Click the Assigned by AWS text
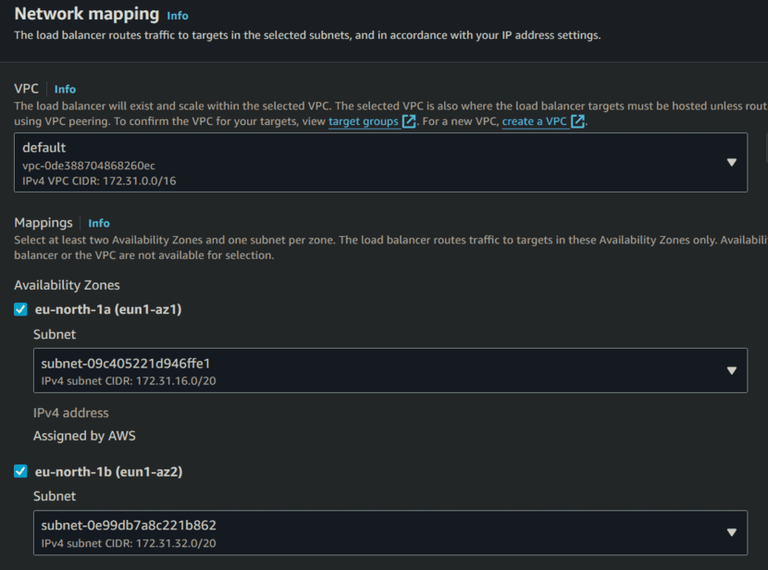Viewport: 768px width, 570px height. [x=84, y=436]
